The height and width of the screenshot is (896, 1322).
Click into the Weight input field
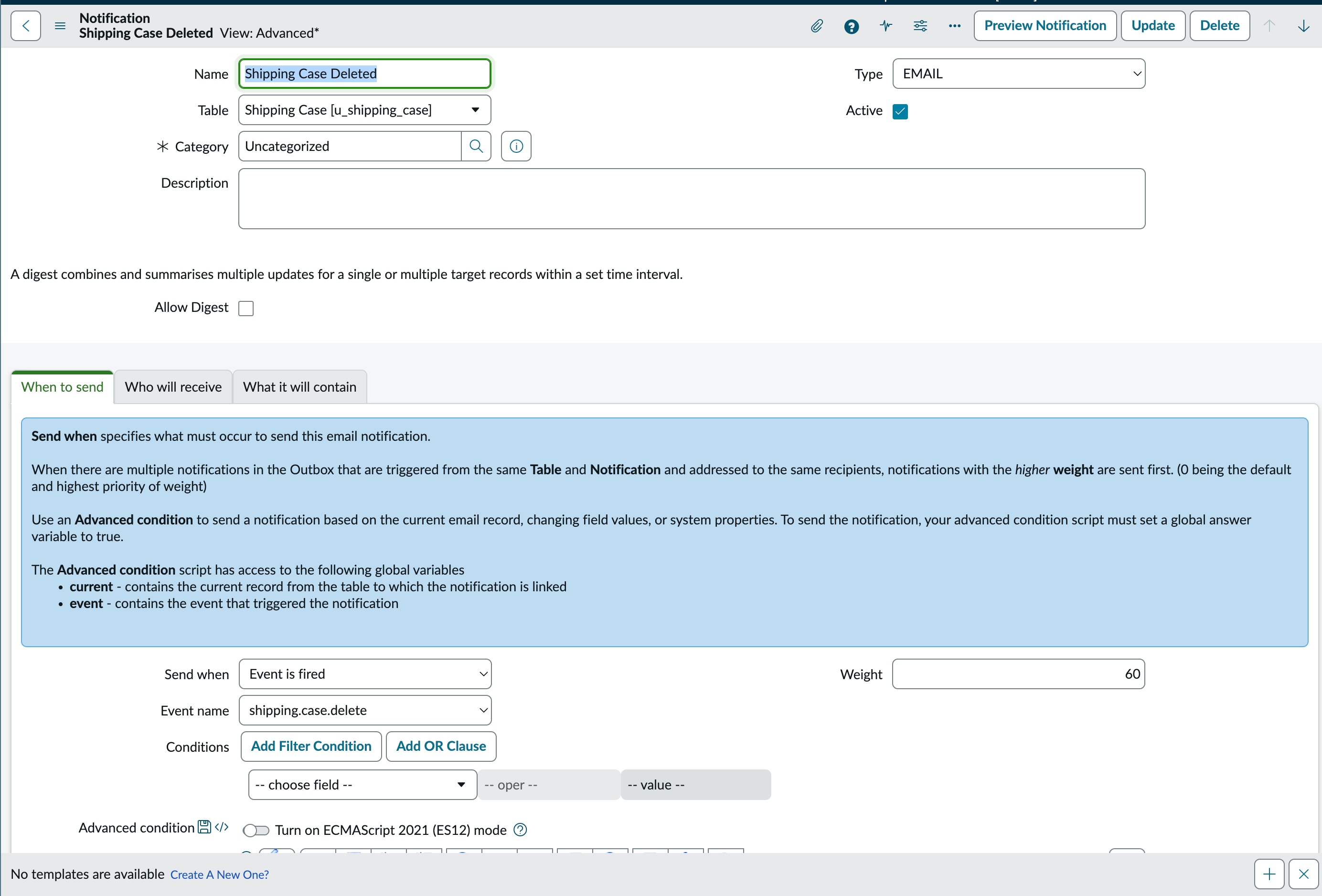(x=1018, y=673)
